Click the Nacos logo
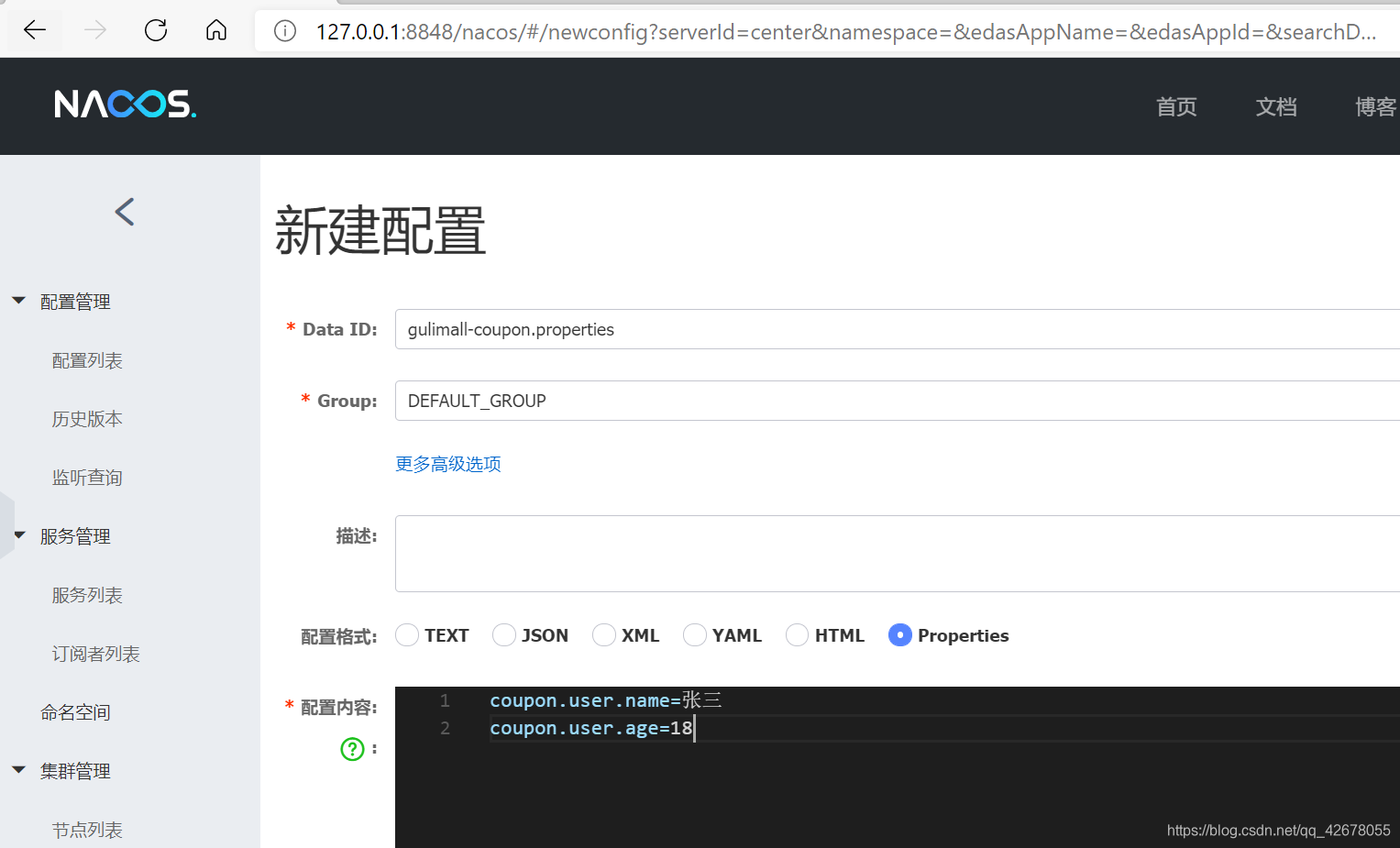 coord(126,105)
